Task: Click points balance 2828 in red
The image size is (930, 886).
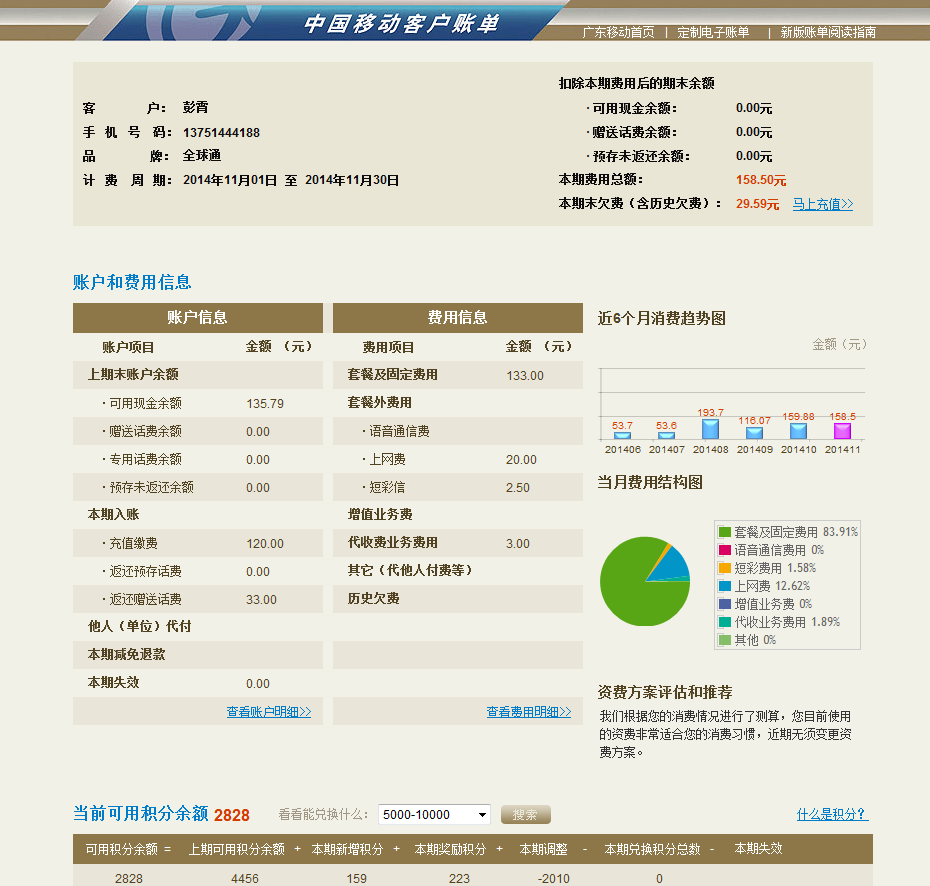Action: 231,815
